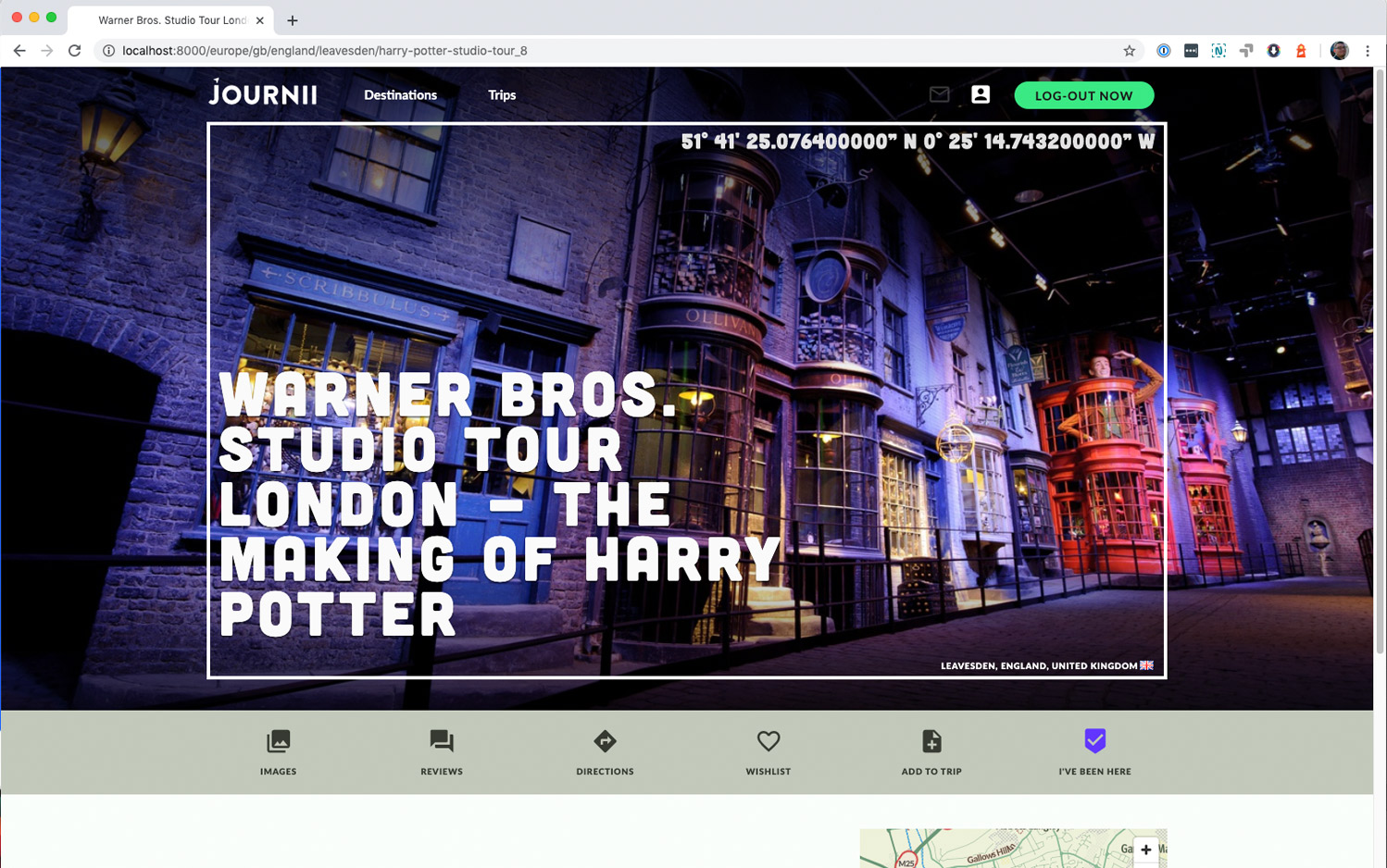Click the IMAGES label
1387x868 pixels.
pyautogui.click(x=279, y=772)
